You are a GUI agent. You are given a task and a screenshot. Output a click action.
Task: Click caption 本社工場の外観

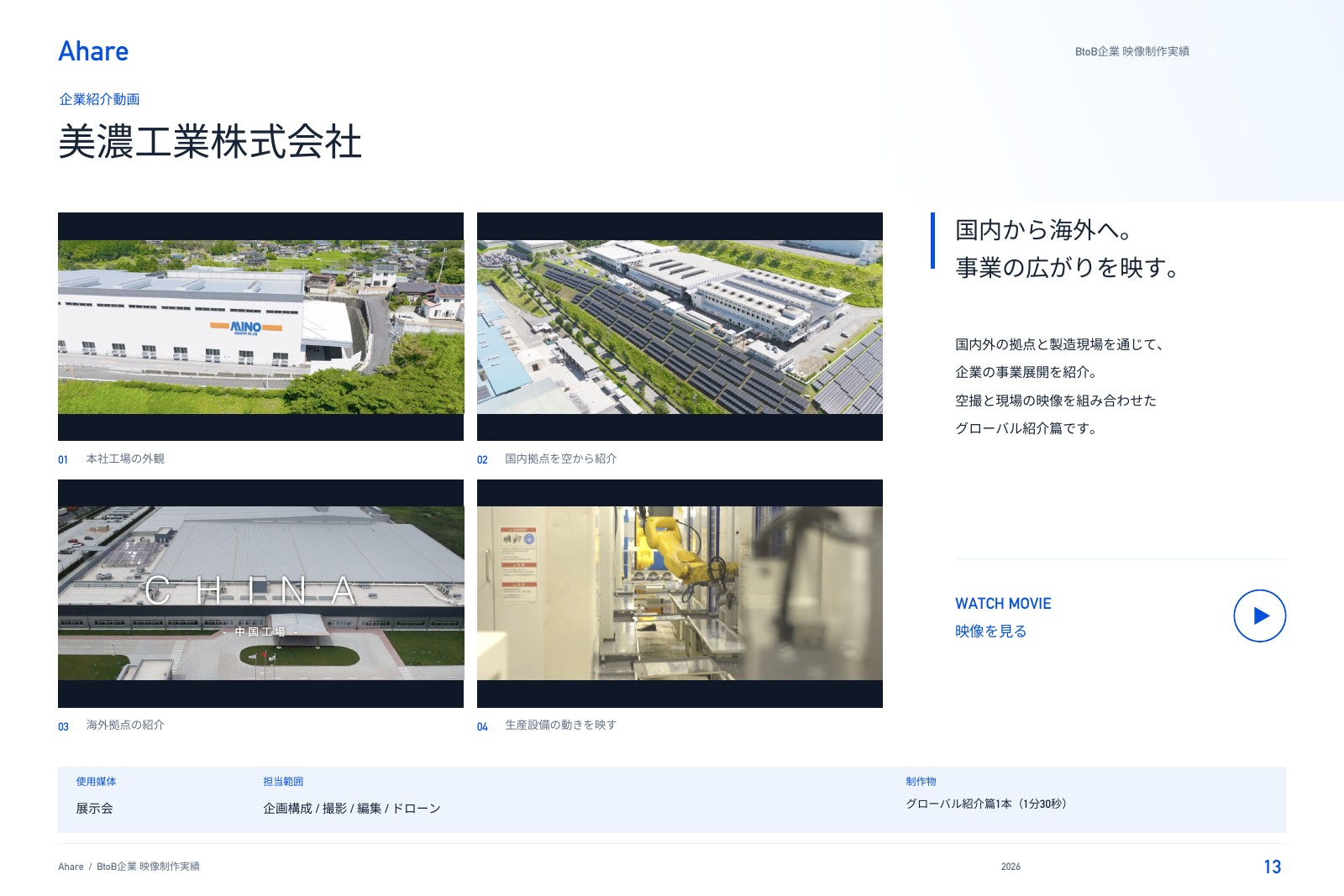(125, 458)
